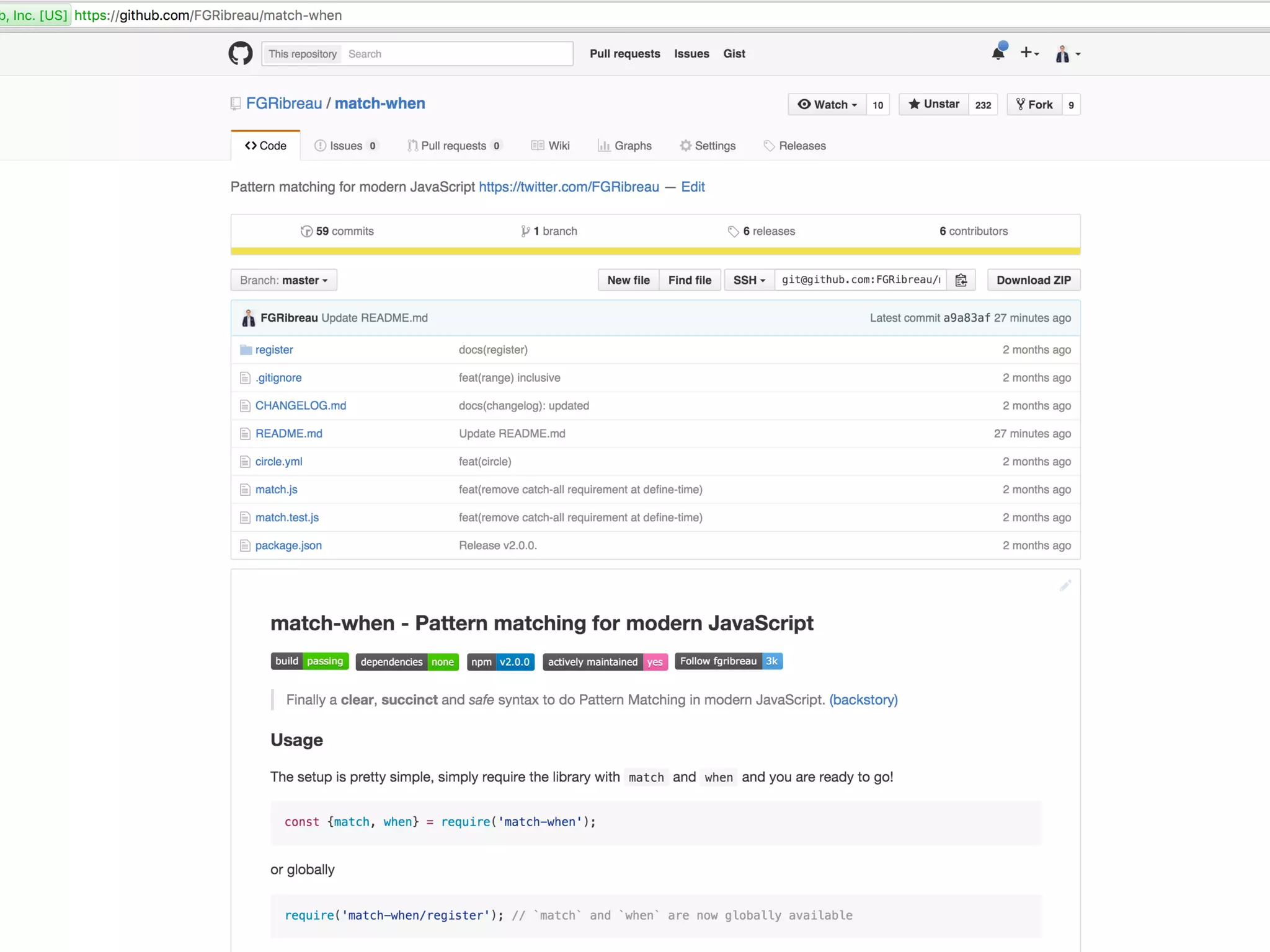Screen dimensions: 1270x952
Task: Open the register folder icon
Action: (x=246, y=350)
